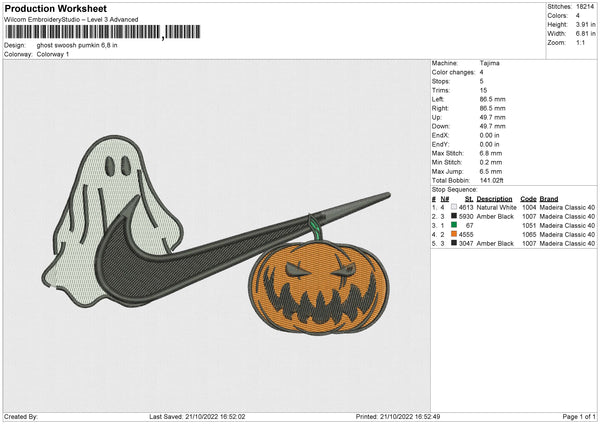
Task: Click 'Wilcom EmbroideryStudio – Level 3 Advanced' text
Action: pyautogui.click(x=71, y=20)
